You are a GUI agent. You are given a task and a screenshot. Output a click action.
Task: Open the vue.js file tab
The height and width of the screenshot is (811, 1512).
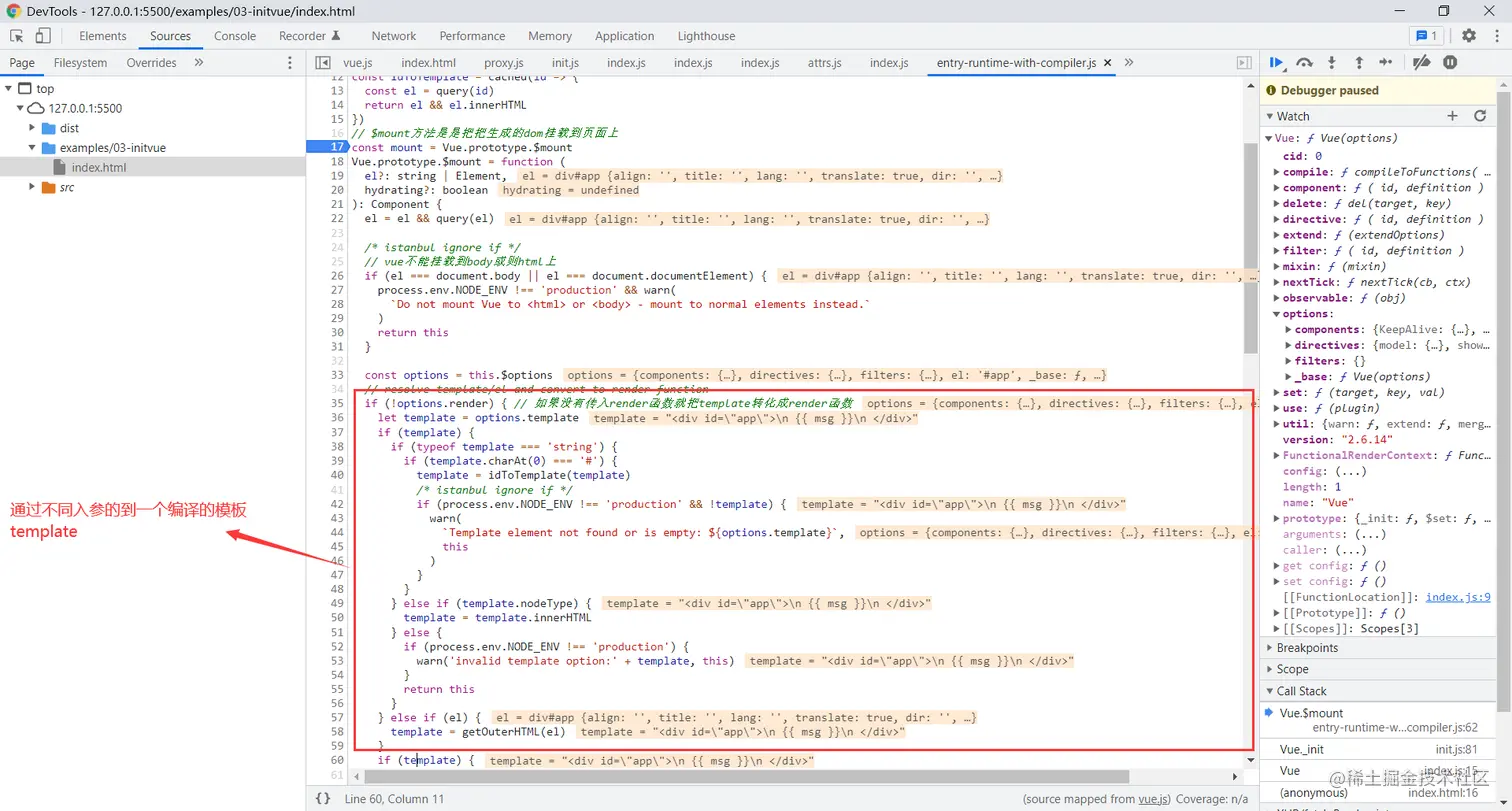pyautogui.click(x=357, y=62)
